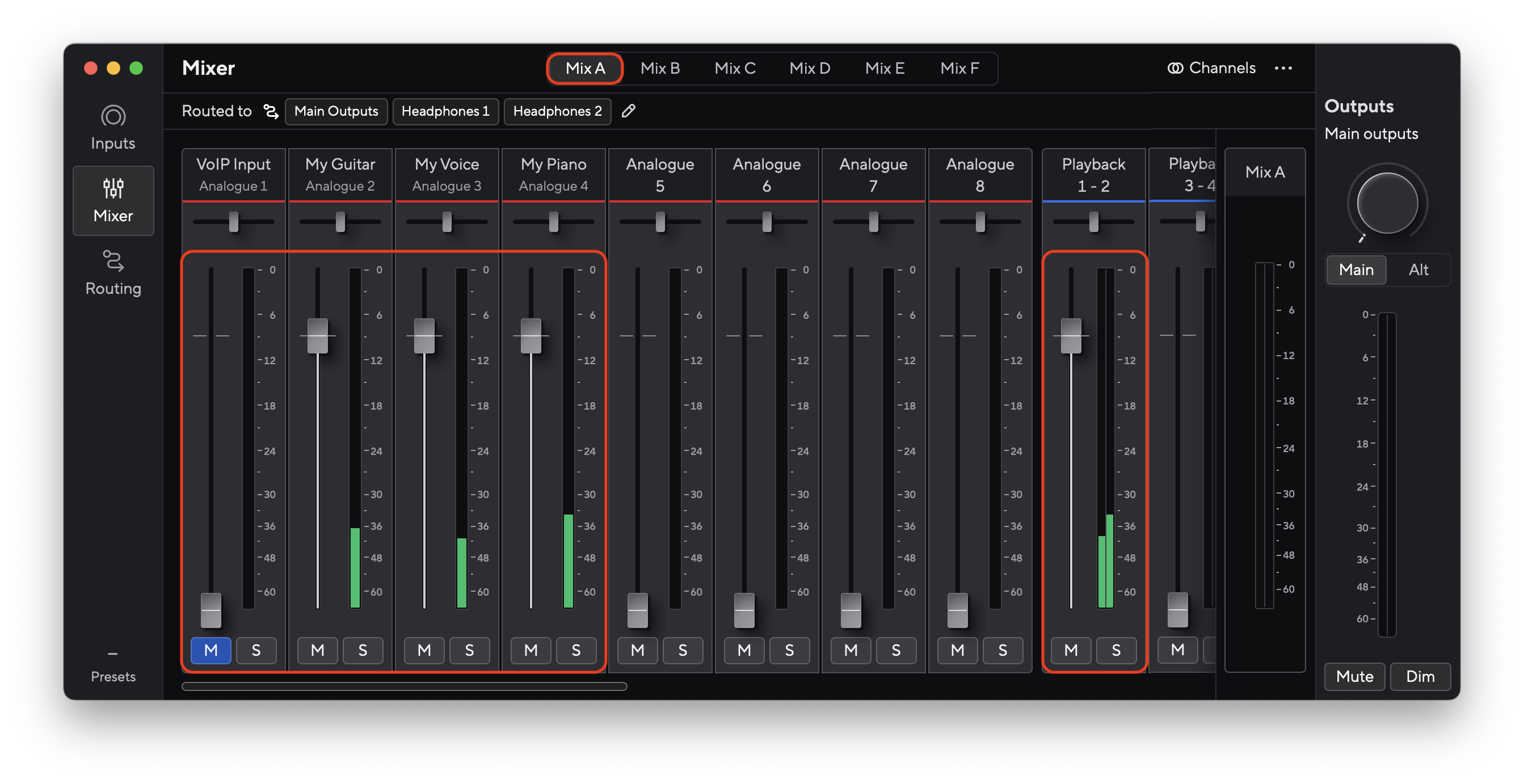
Task: Switch to the Mix A tab
Action: click(584, 68)
